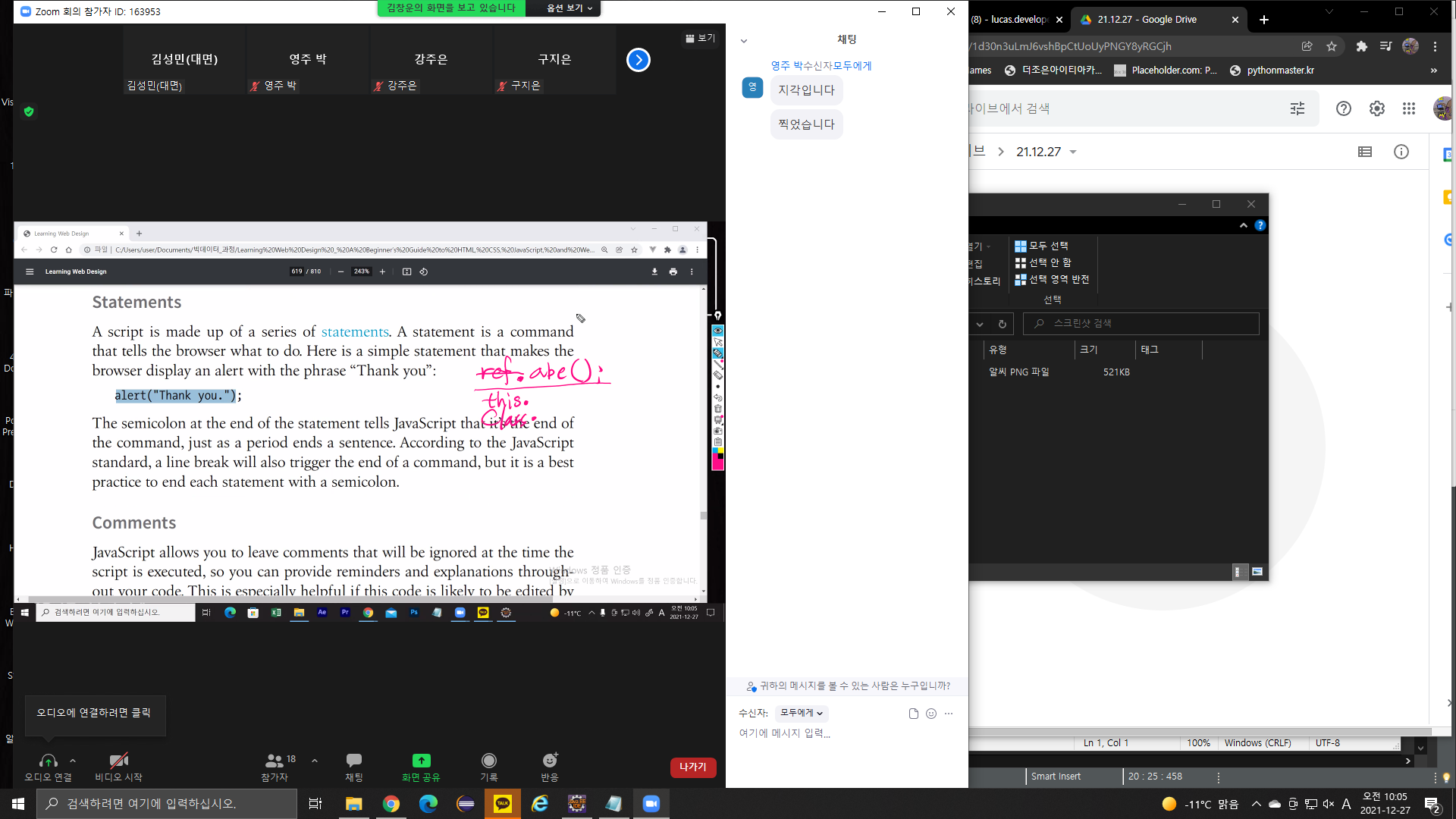Screen dimensions: 1456x819
Task: Open Google apps grid icon
Action: pyautogui.click(x=1409, y=108)
